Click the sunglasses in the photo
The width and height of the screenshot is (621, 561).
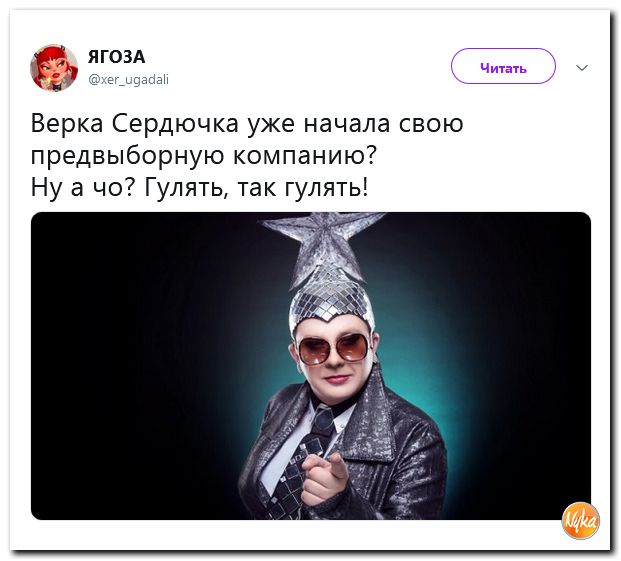tap(333, 349)
